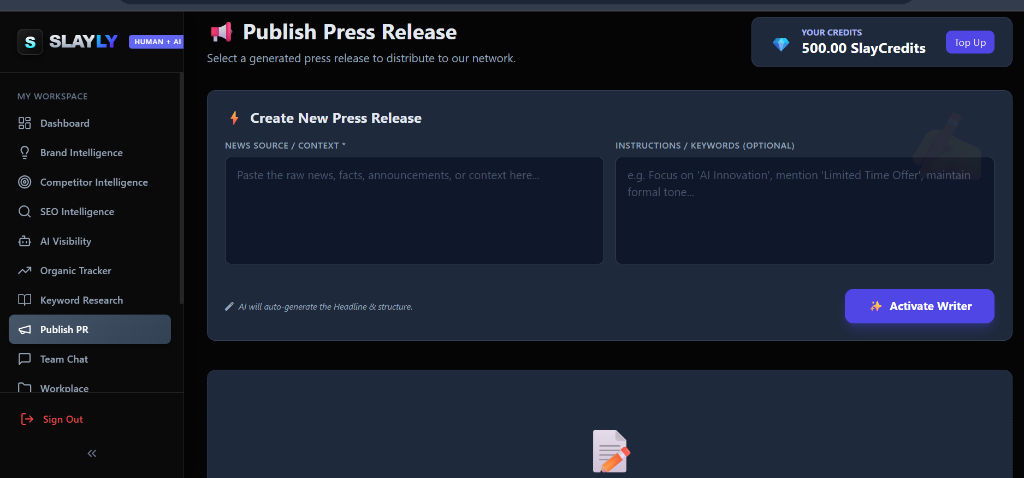Sign Out of the account
The image size is (1024, 478).
coord(62,419)
